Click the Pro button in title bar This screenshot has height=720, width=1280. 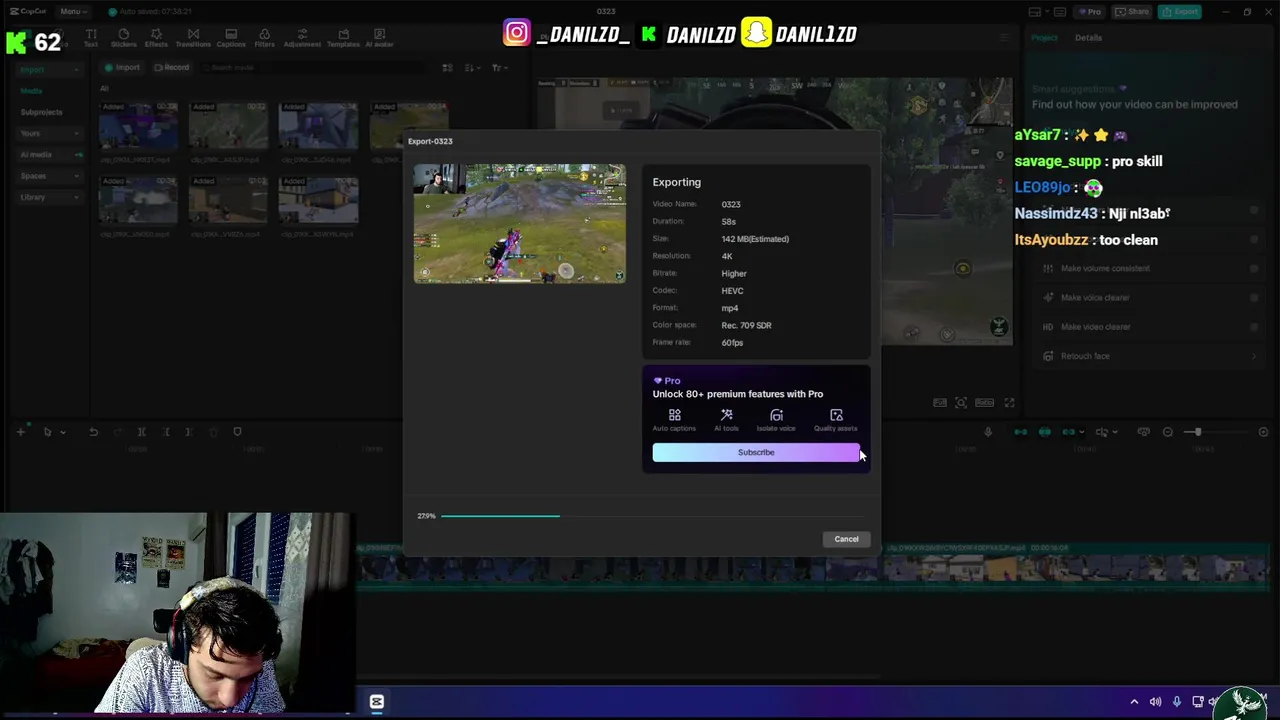point(1090,12)
